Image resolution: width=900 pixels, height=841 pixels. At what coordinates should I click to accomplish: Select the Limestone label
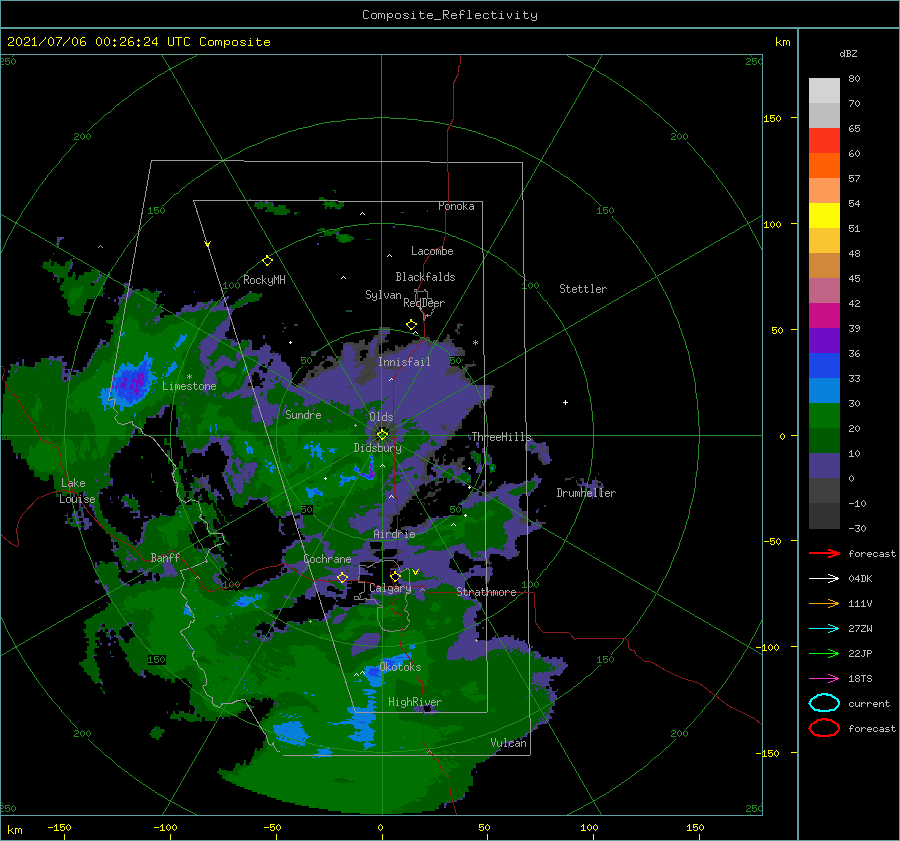click(x=189, y=386)
